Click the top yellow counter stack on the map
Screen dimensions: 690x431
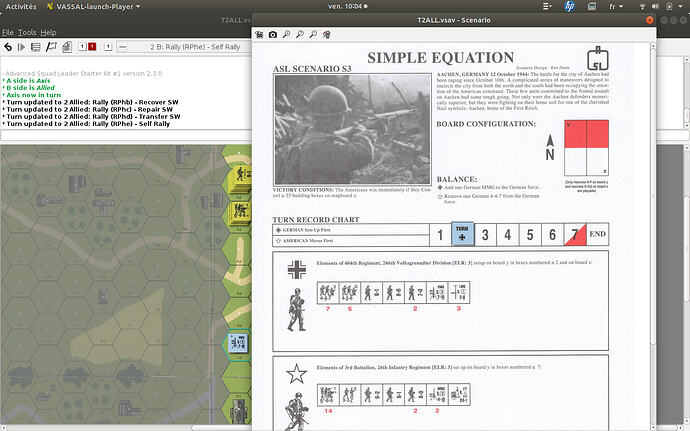(241, 177)
